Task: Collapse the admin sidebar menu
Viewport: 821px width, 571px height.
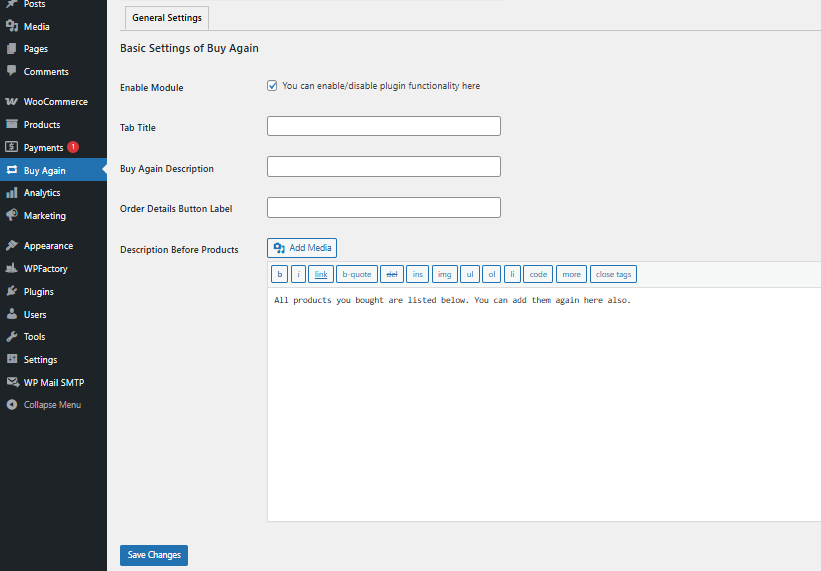Action: tap(56, 405)
